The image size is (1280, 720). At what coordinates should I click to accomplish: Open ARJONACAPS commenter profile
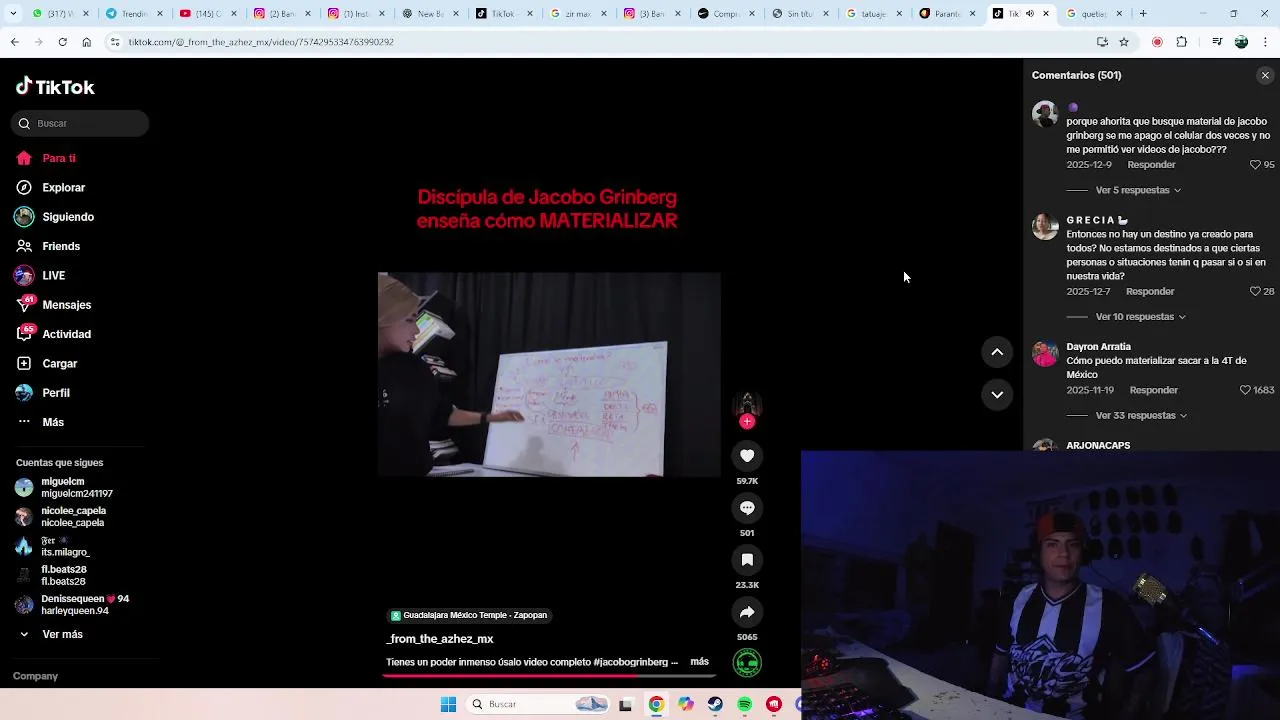(x=1098, y=445)
